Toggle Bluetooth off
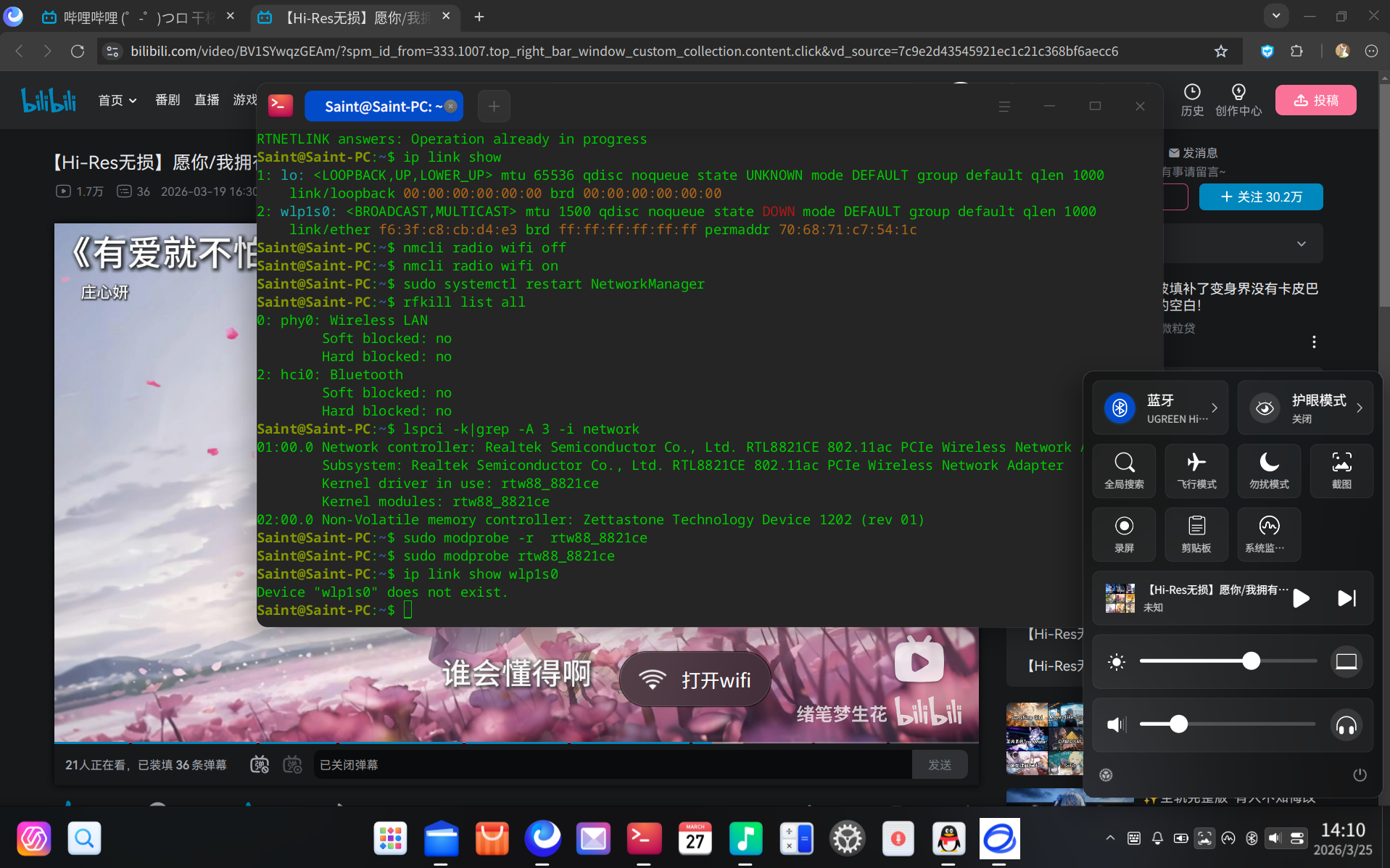This screenshot has height=868, width=1390. (x=1120, y=408)
